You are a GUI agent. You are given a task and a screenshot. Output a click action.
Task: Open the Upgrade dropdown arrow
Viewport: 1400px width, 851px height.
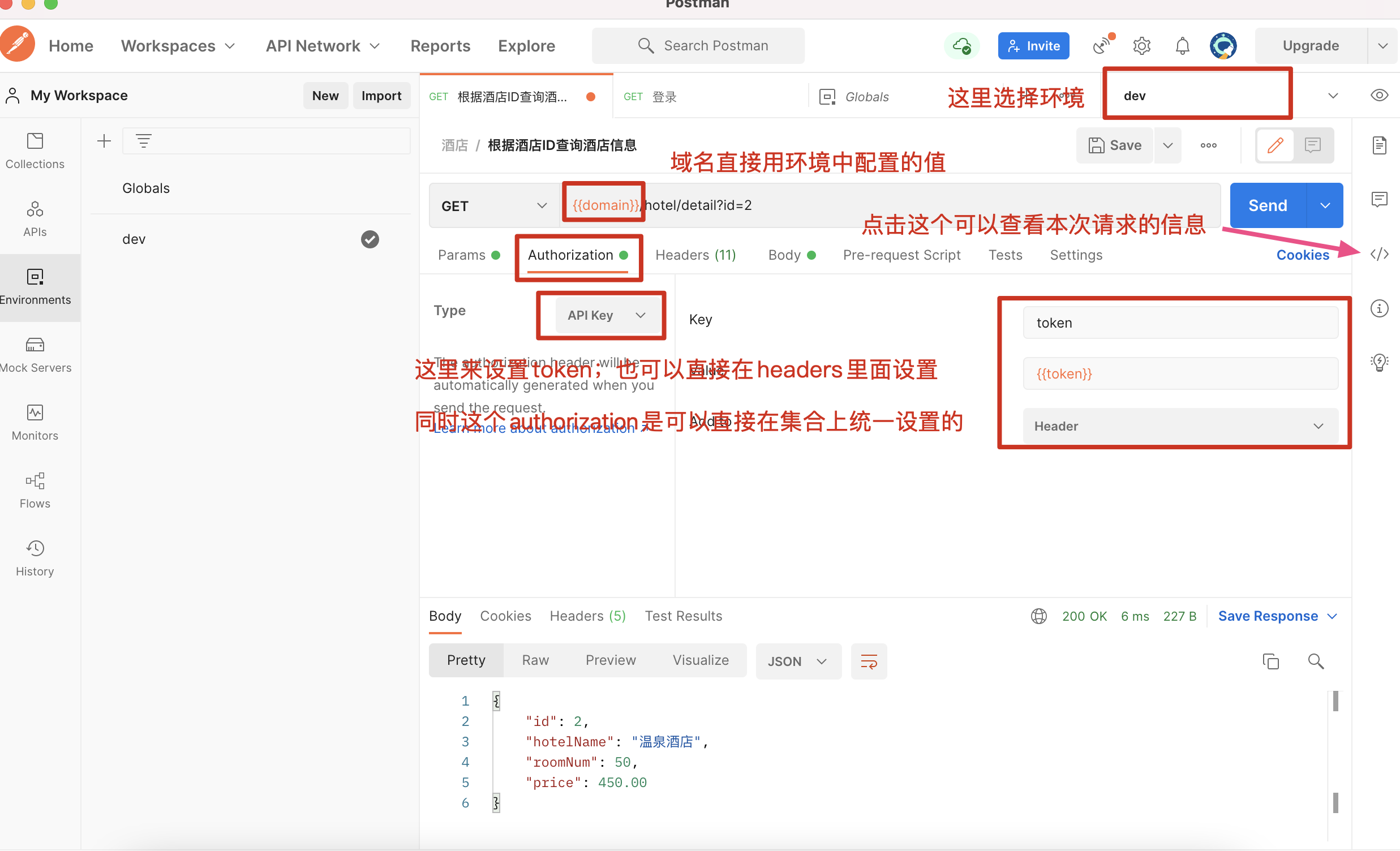tap(1382, 46)
